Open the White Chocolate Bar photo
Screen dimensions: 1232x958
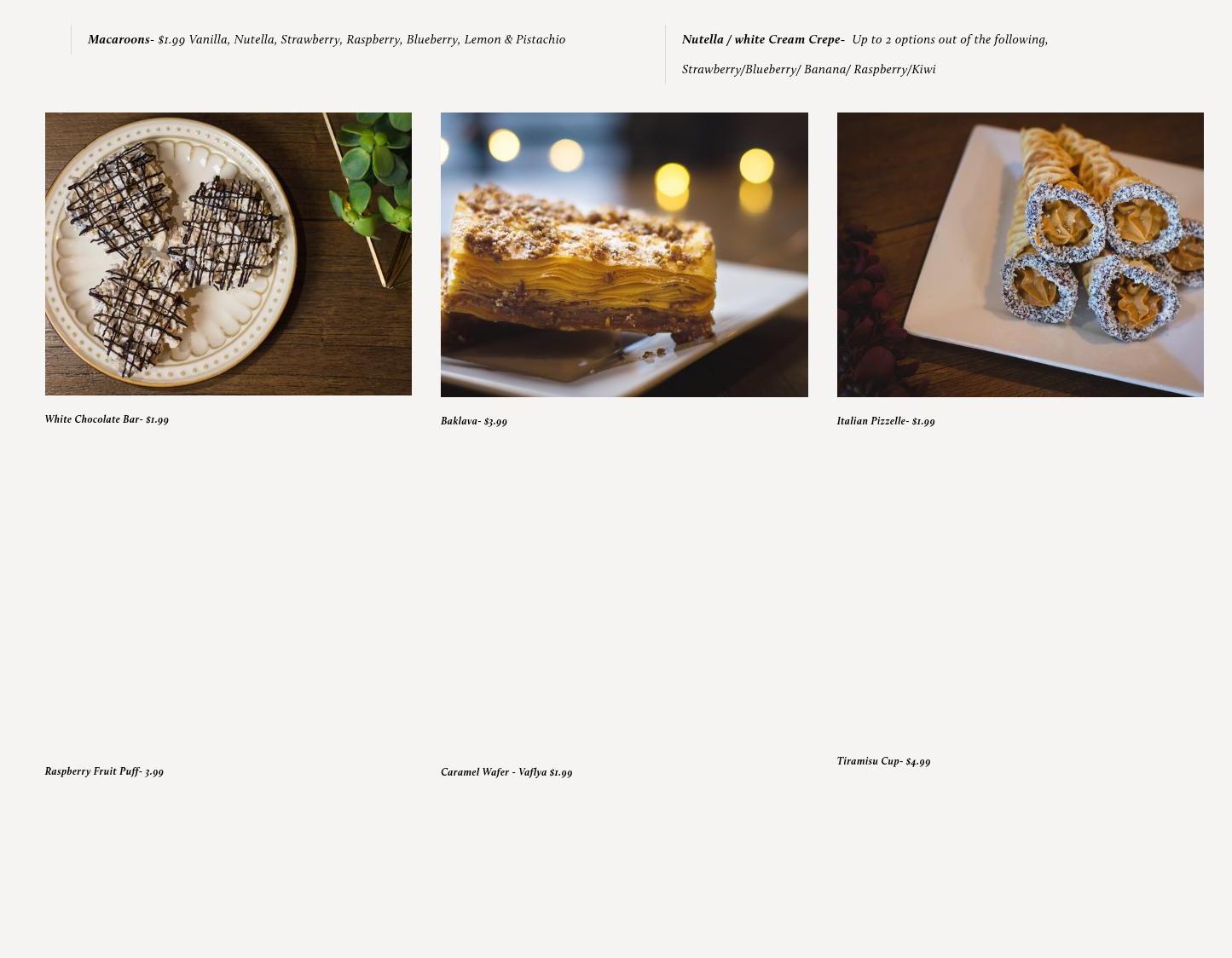coord(228,254)
